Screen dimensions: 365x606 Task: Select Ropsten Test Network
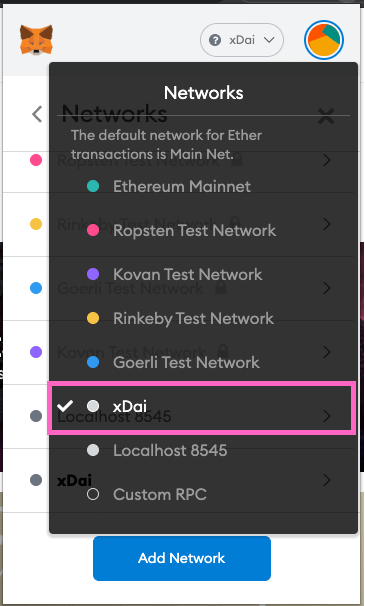click(194, 231)
